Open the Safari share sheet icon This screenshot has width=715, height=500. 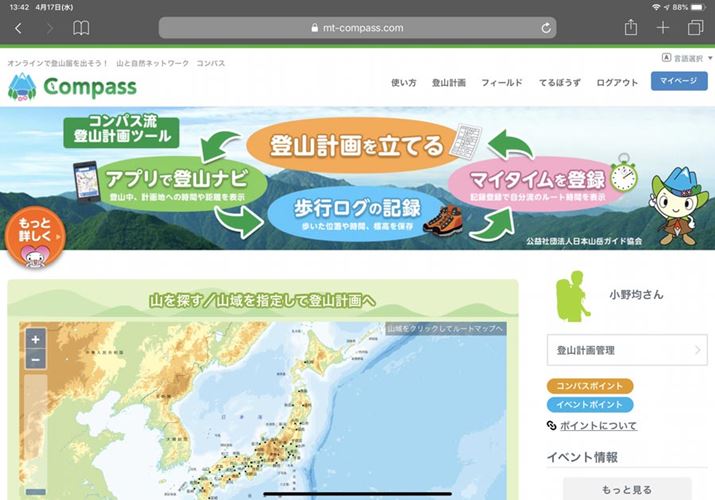[631, 27]
